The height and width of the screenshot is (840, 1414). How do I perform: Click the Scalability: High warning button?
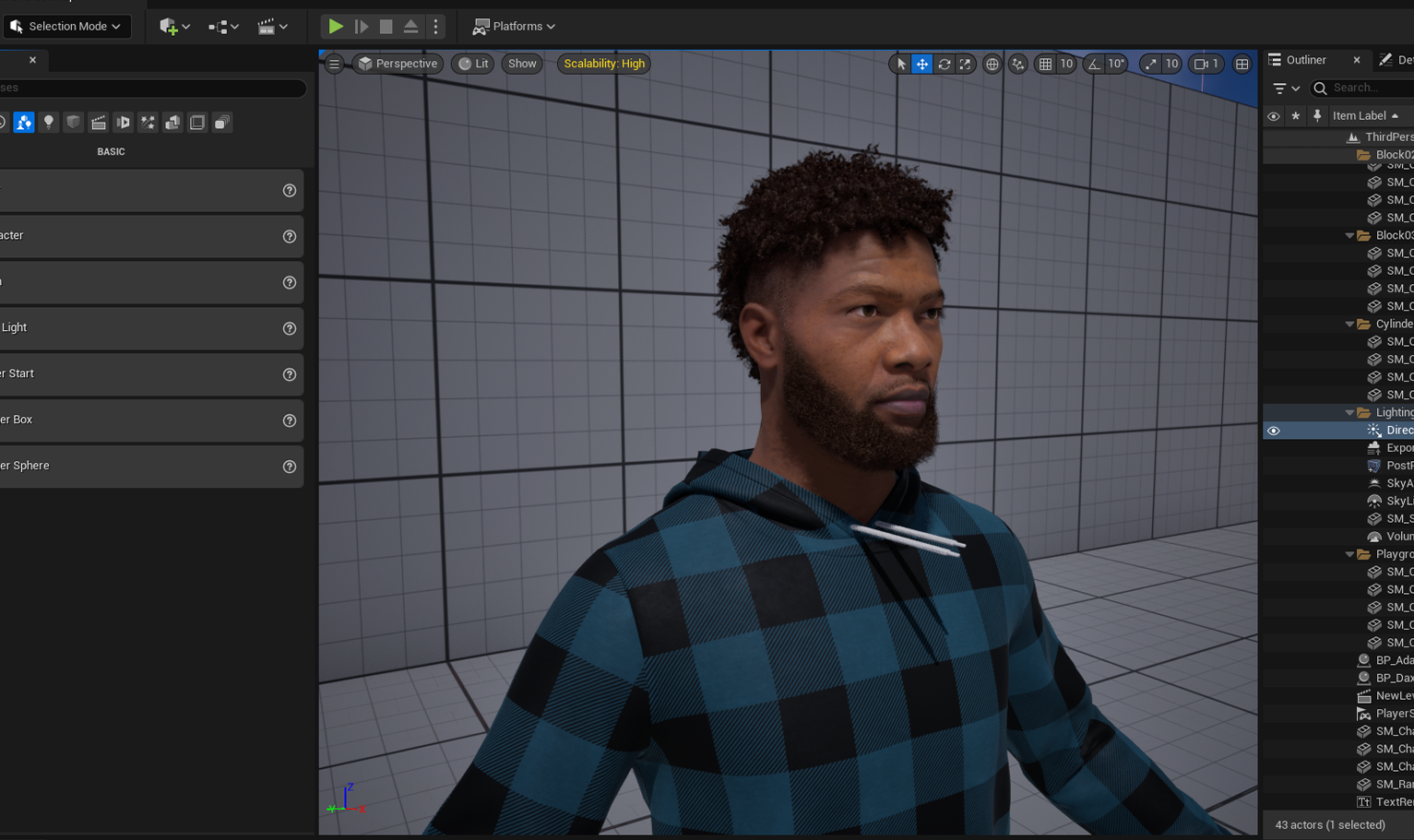pyautogui.click(x=604, y=64)
